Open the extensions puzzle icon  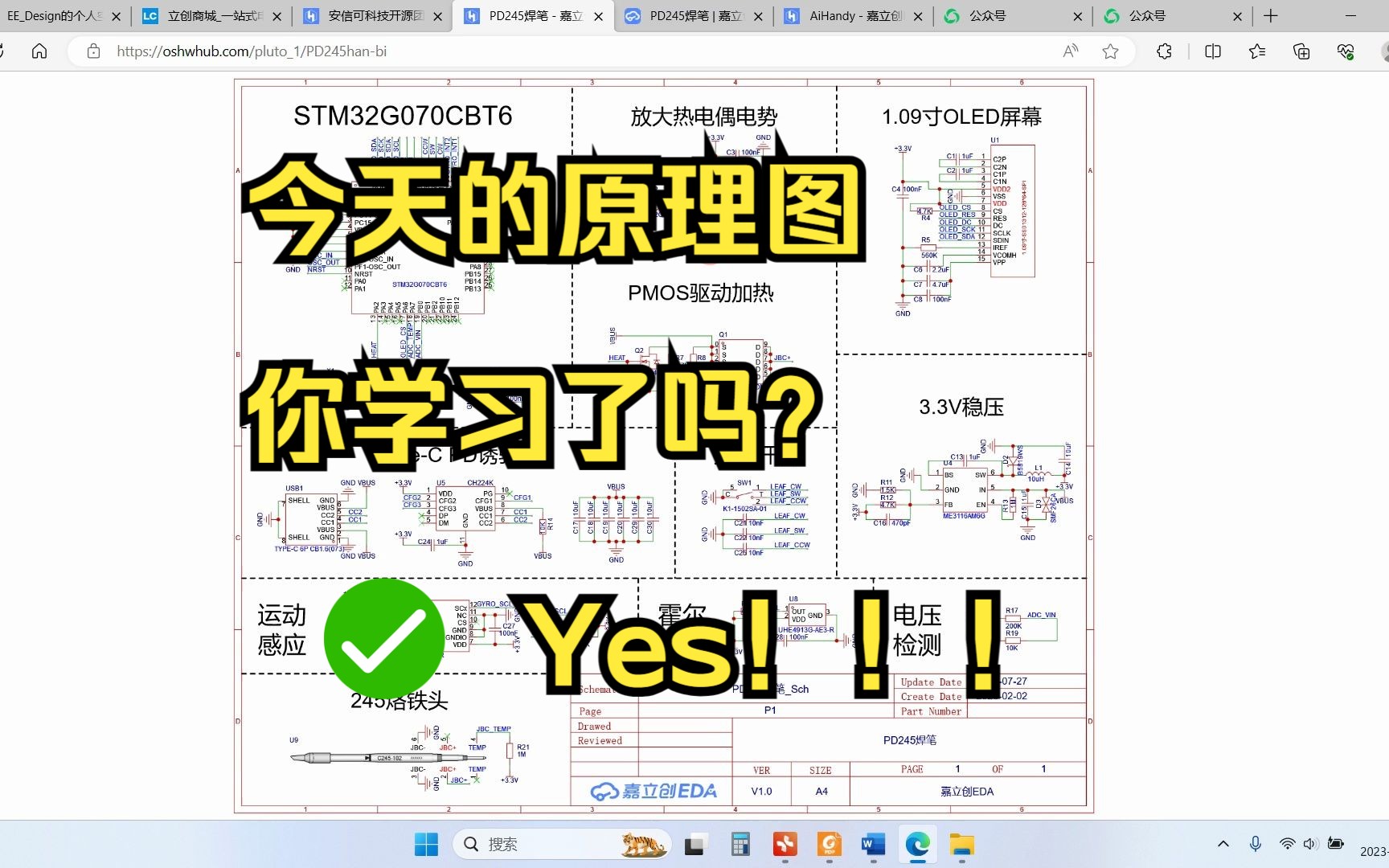1164,51
